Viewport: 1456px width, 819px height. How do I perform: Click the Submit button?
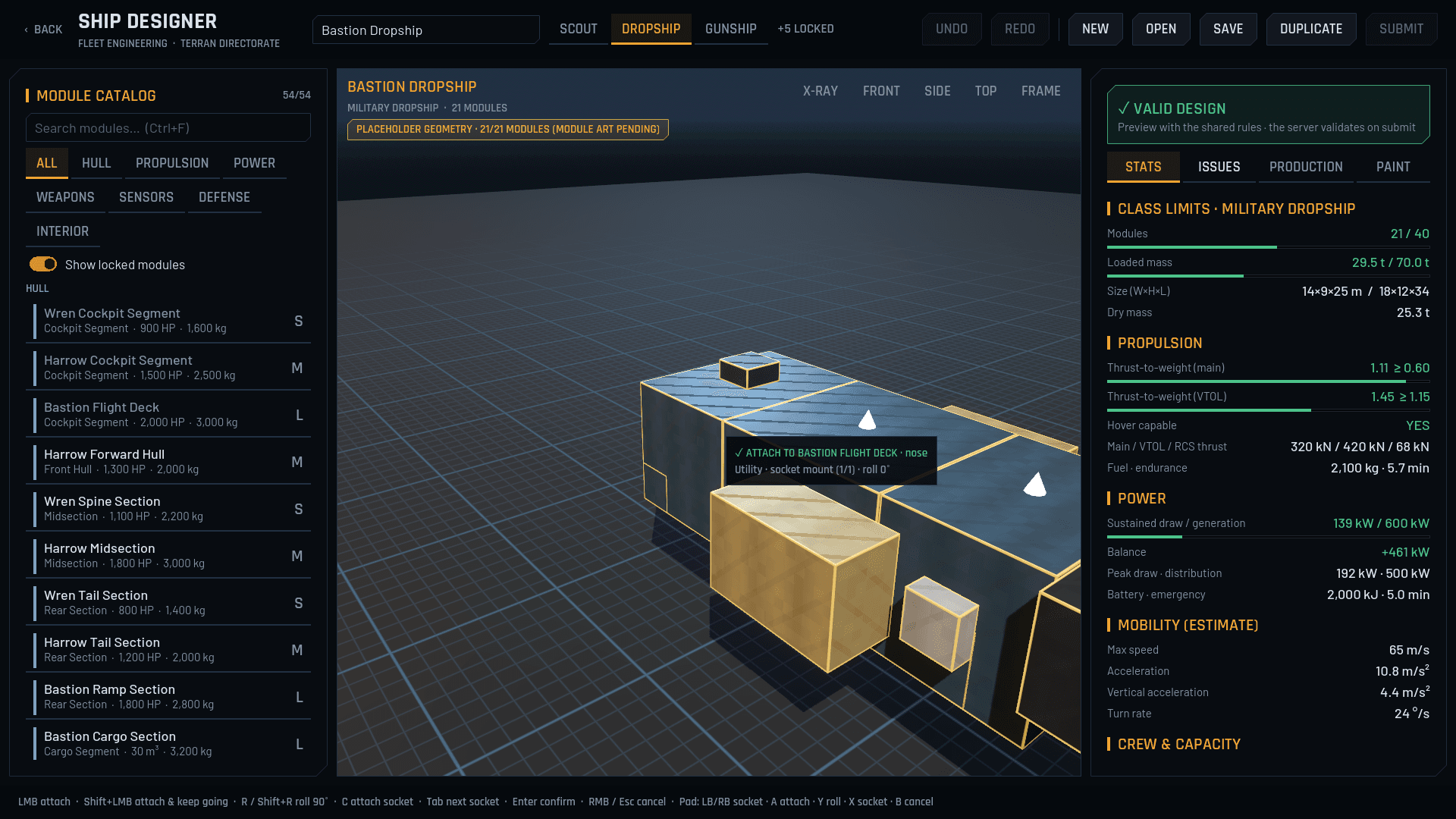pos(1401,29)
